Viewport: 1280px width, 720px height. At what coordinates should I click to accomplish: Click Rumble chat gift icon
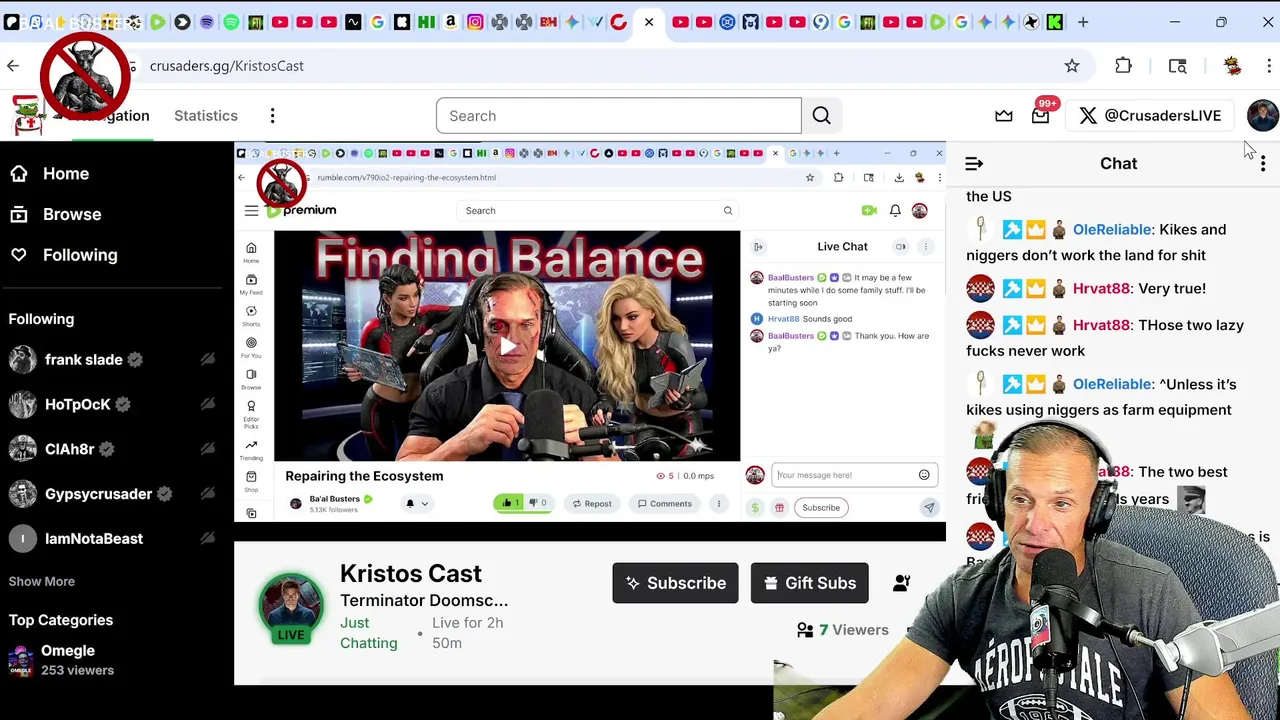coord(779,508)
